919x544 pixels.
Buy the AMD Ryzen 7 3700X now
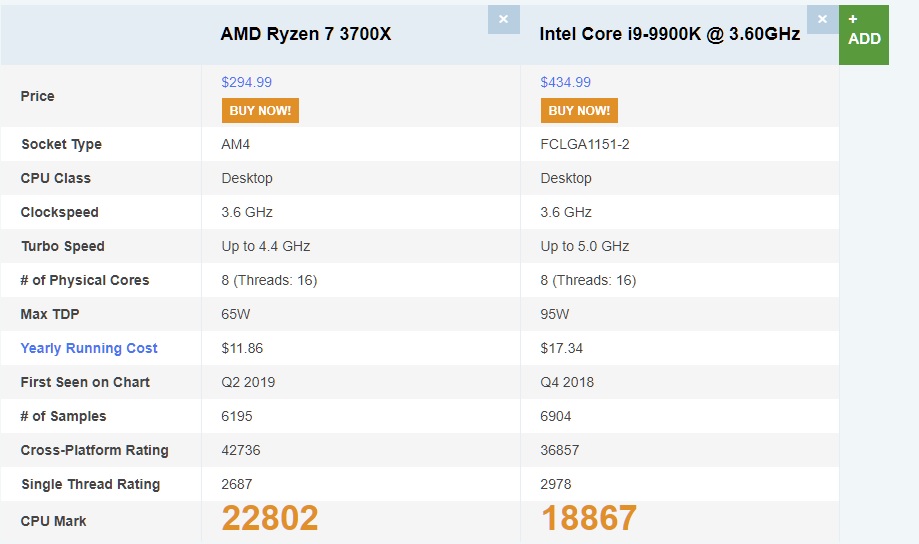260,110
